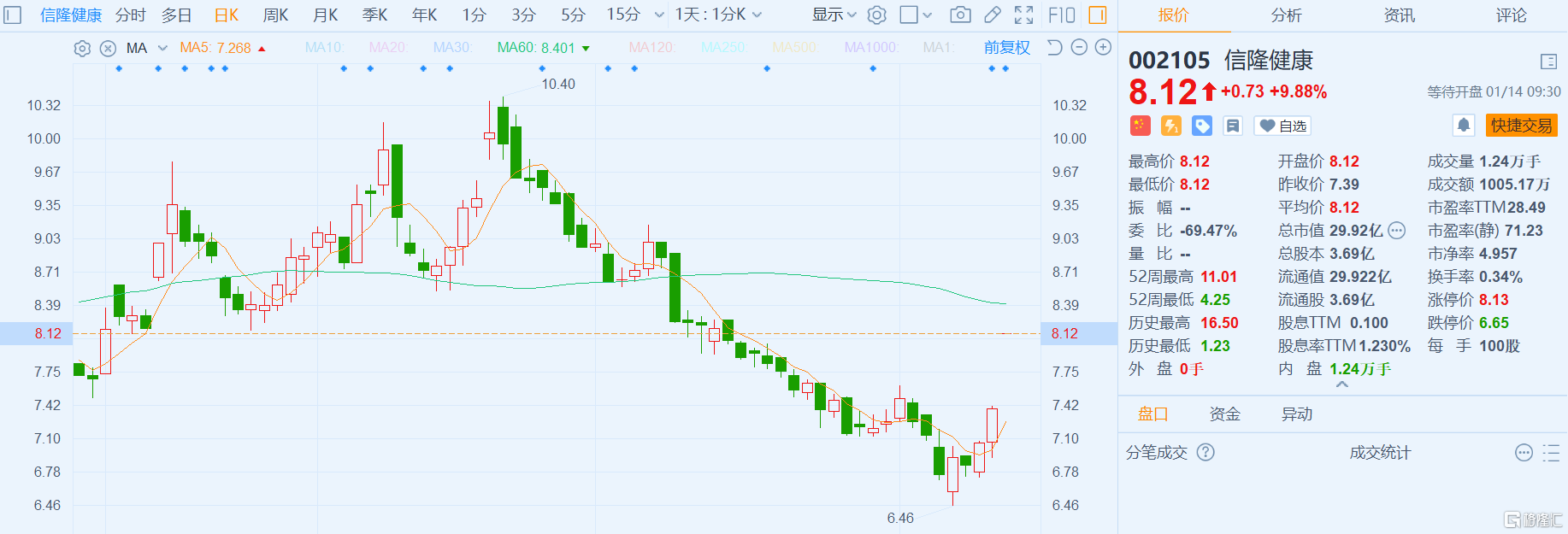1568x534 pixels.
Task: Open the 资金 tab
Action: click(x=1224, y=414)
